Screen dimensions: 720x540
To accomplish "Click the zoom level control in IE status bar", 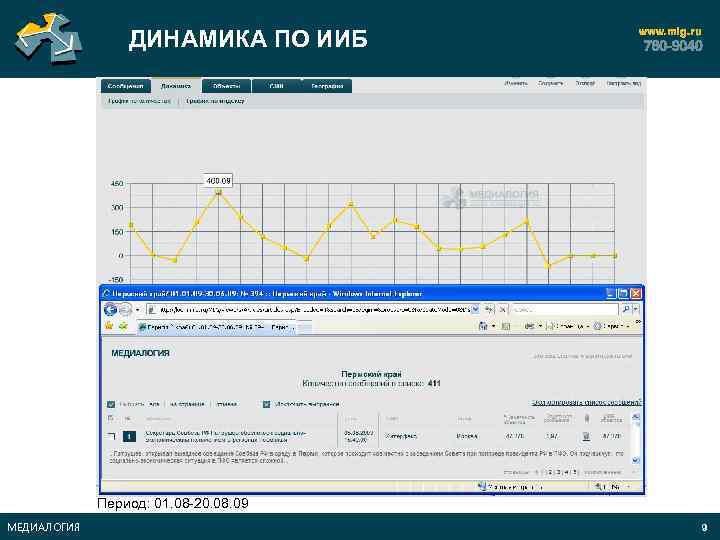I will [613, 487].
